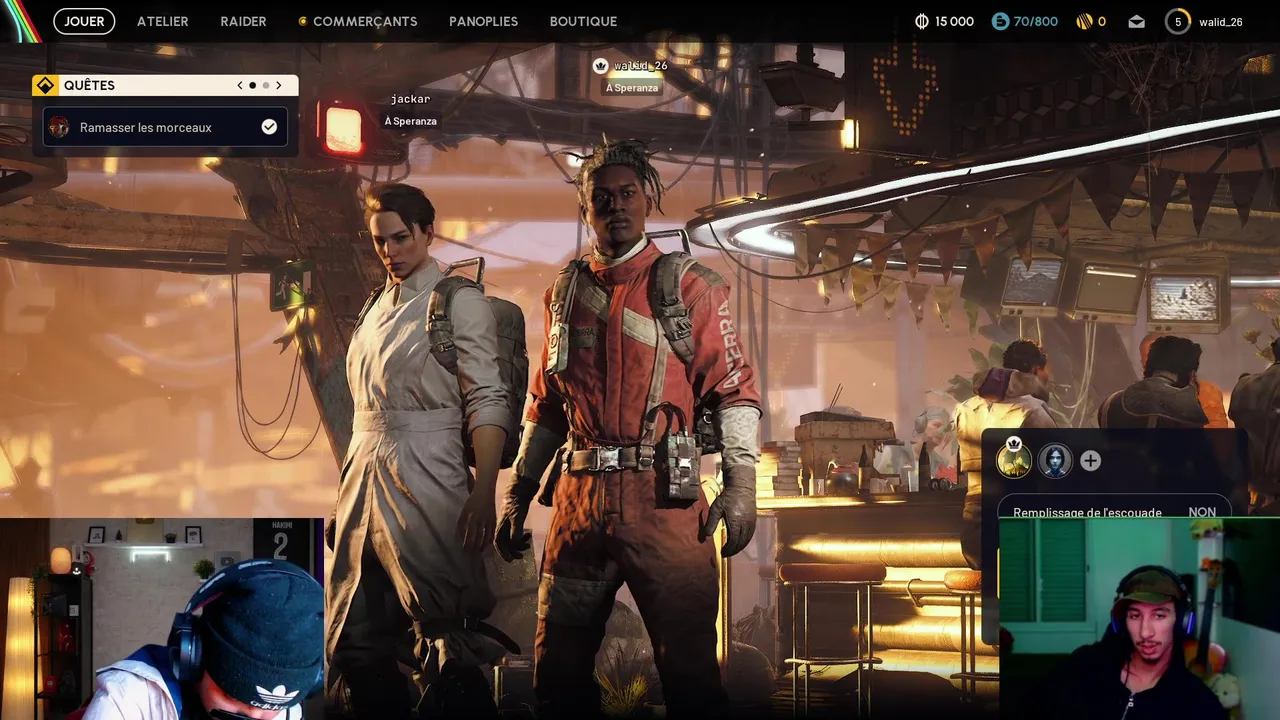The width and height of the screenshot is (1280, 720).
Task: Click the level 5 progress ring
Action: coord(1178,21)
